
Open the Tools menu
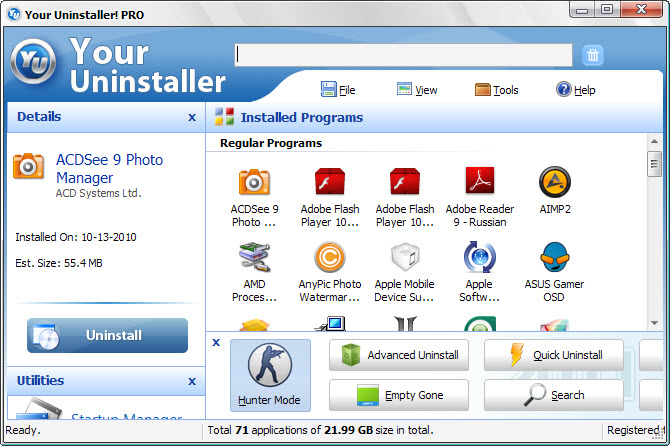pyautogui.click(x=497, y=90)
